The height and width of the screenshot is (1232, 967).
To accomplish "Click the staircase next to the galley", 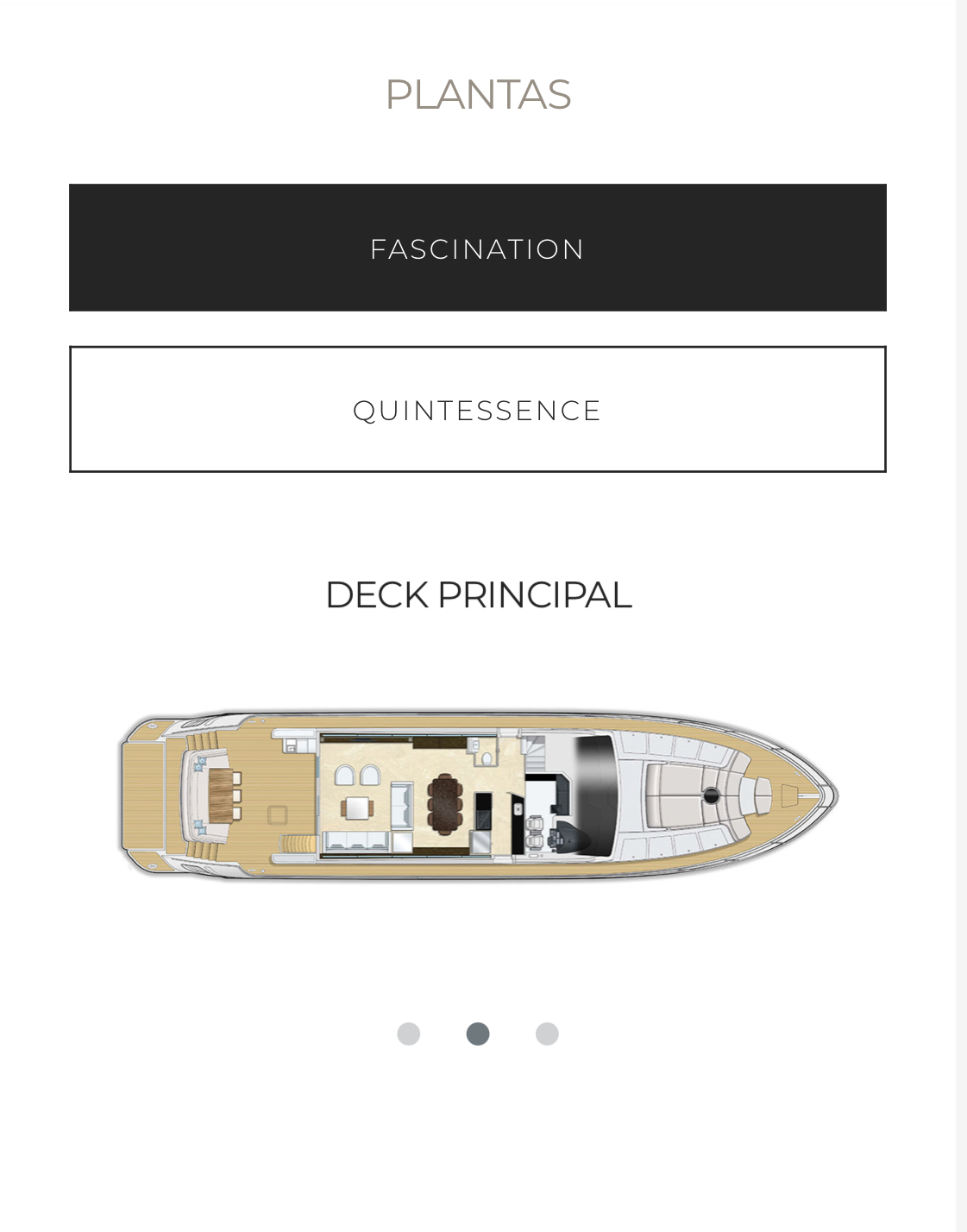I will (x=534, y=757).
